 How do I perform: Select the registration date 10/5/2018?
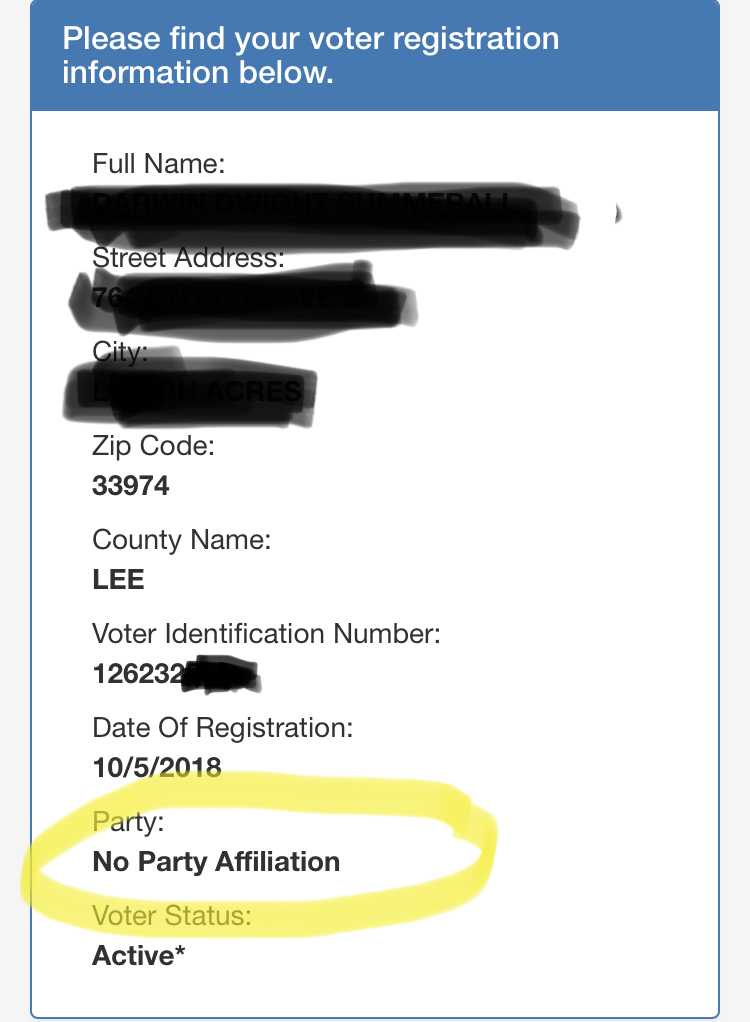click(157, 767)
